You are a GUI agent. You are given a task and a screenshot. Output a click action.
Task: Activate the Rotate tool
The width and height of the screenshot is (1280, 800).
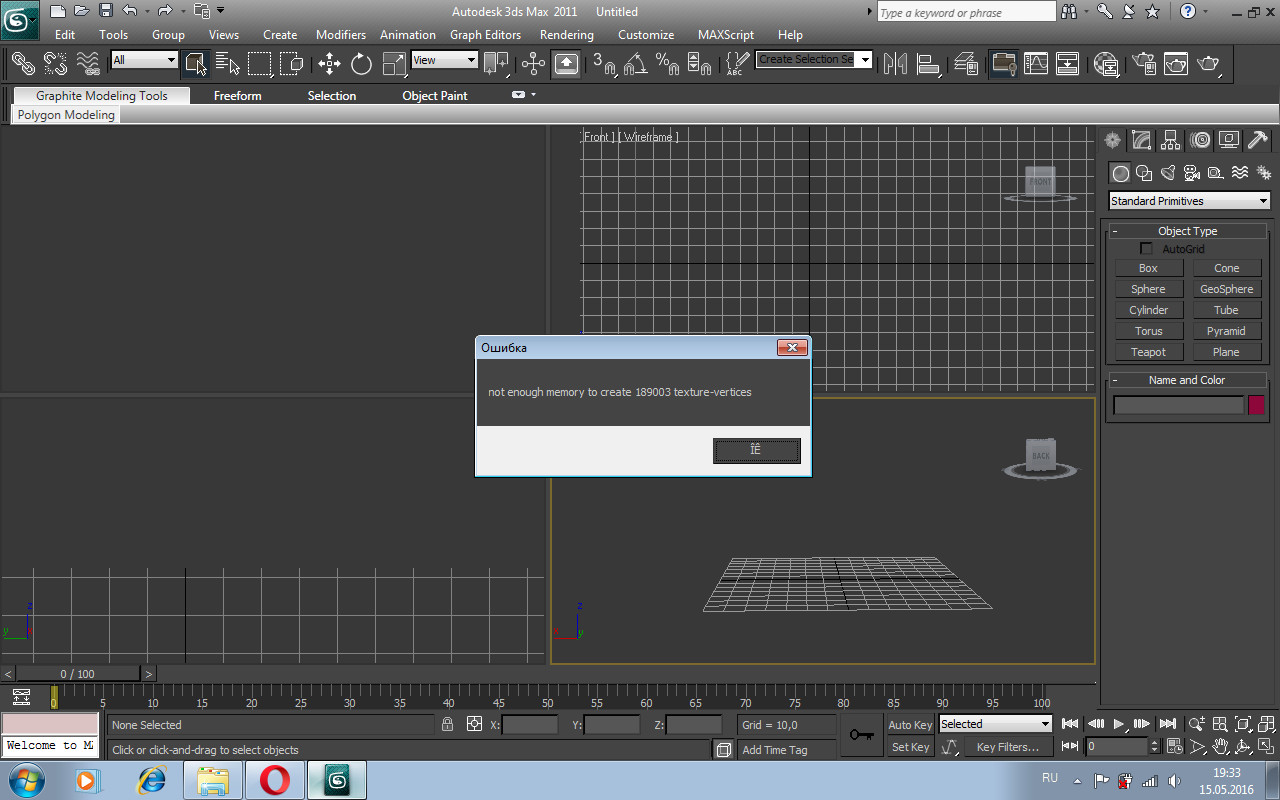(361, 64)
